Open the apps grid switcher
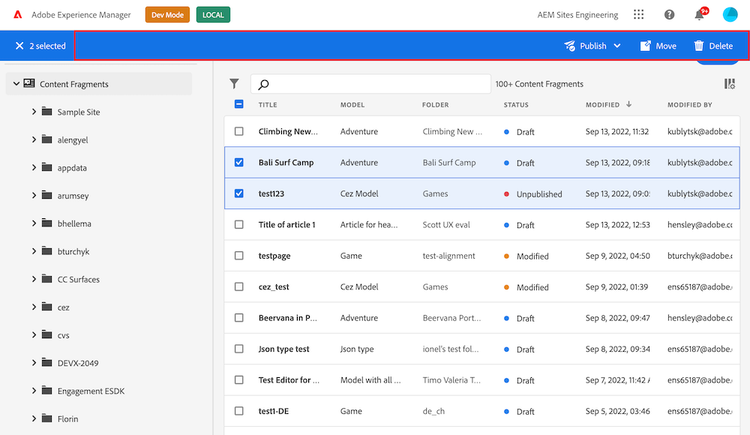 (x=640, y=15)
